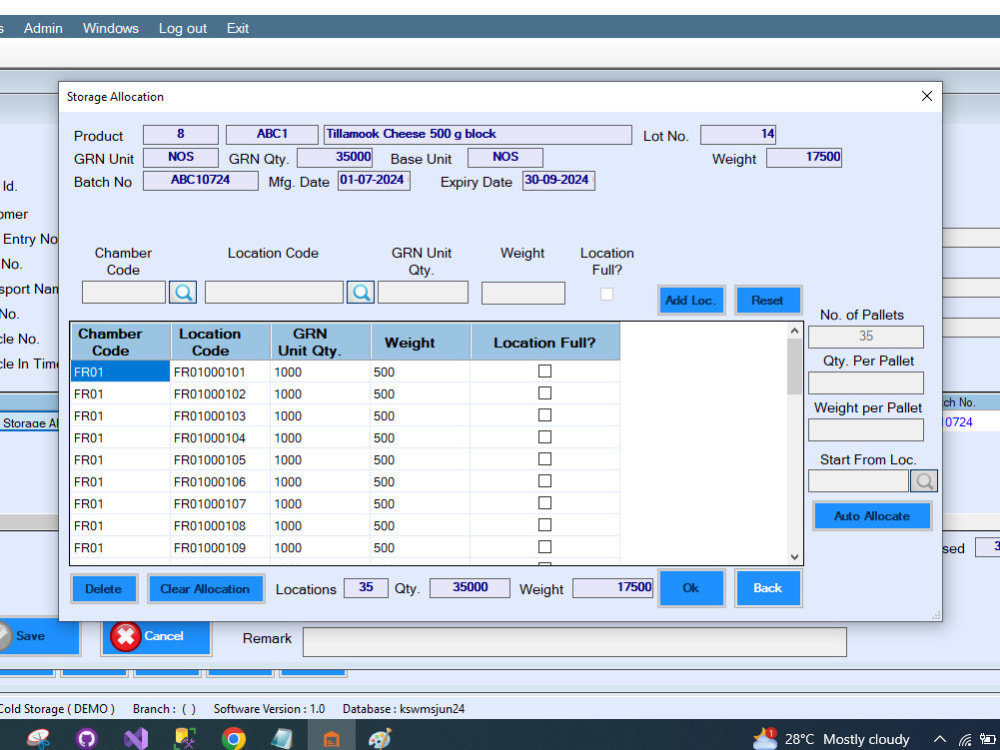Focus the Chamber Code input field
Viewport: 1000px width, 750px height.
pos(124,293)
